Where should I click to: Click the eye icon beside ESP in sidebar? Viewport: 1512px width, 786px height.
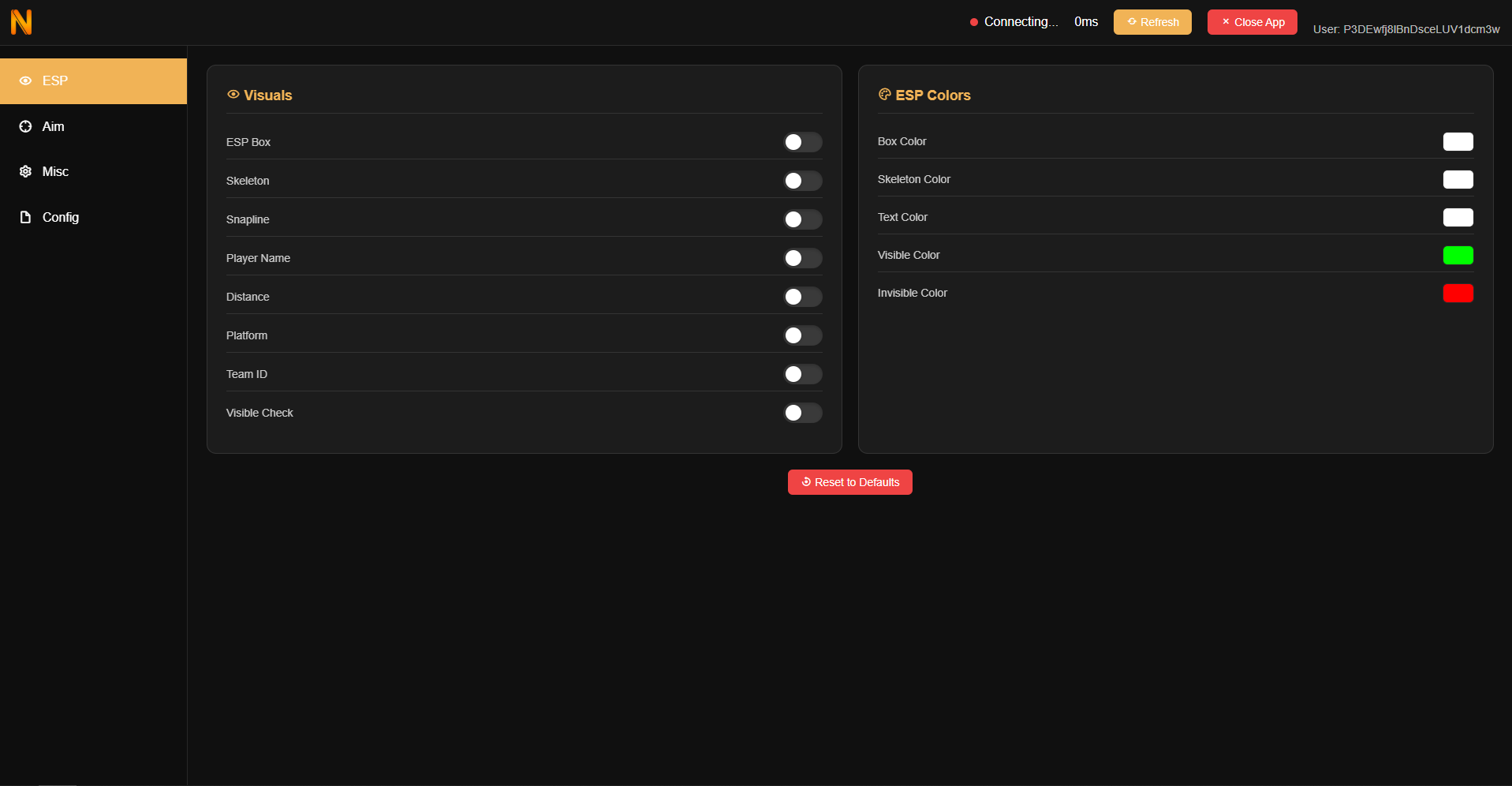(25, 80)
